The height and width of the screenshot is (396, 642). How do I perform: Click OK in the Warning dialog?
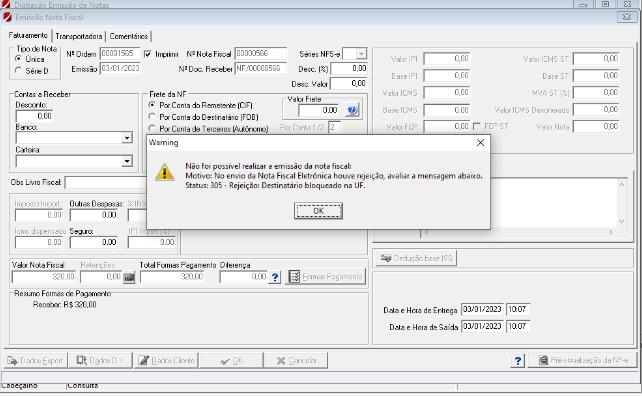coord(318,211)
